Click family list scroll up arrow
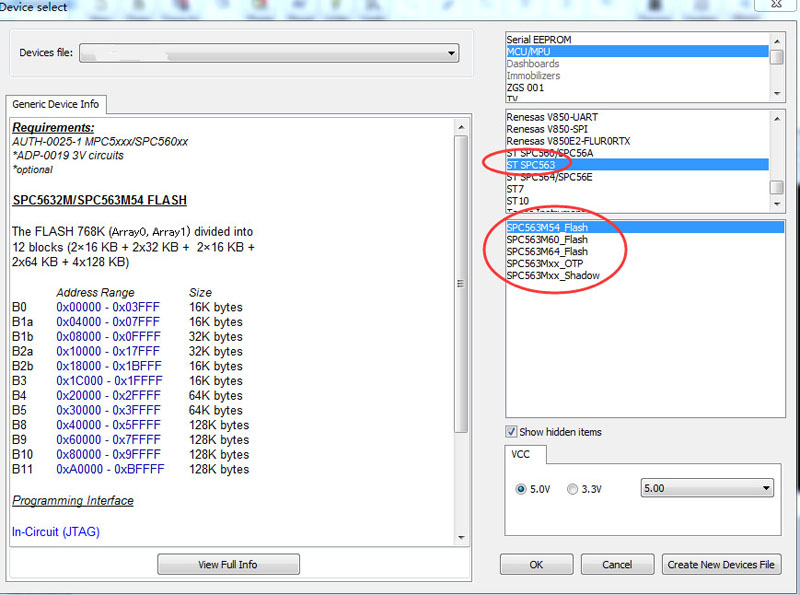Image resolution: width=800 pixels, height=595 pixels. 777,119
